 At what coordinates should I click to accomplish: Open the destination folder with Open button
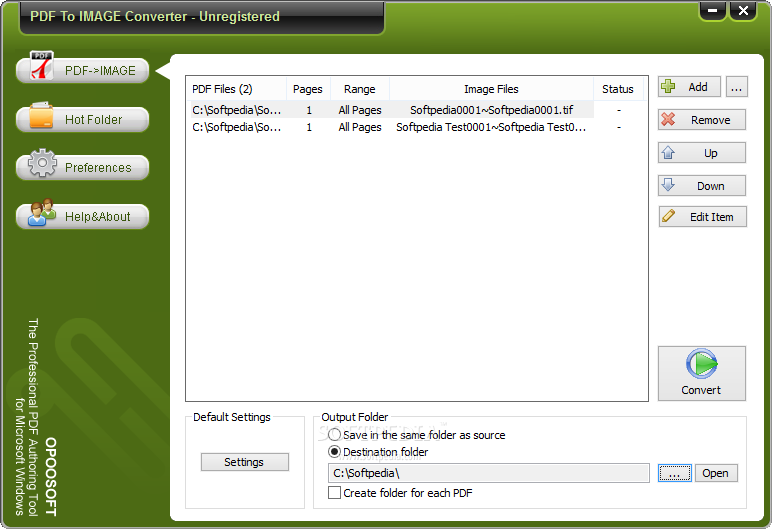coord(716,473)
